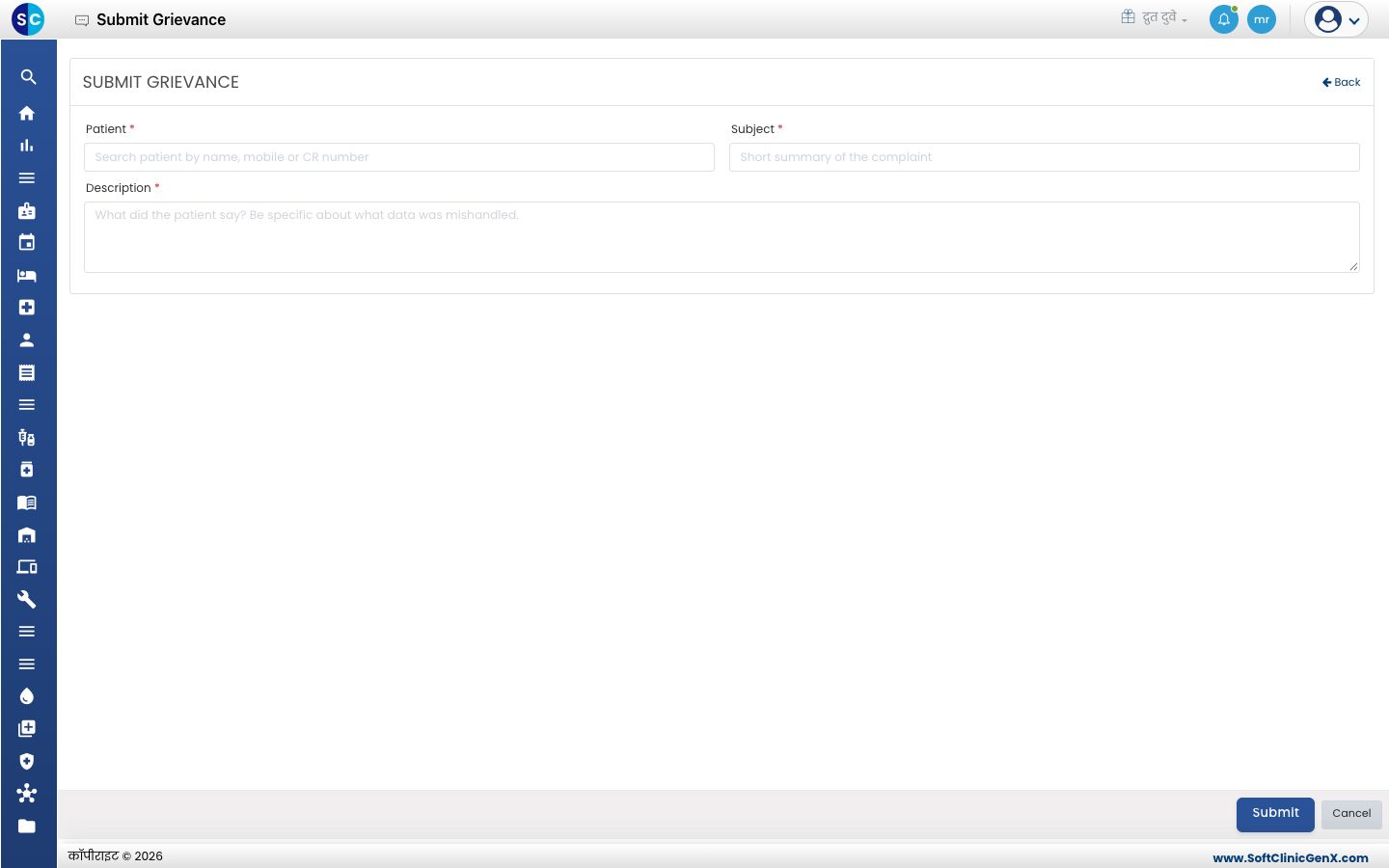1389x868 pixels.
Task: Click the 'mr' language avatar button
Action: 1262,19
